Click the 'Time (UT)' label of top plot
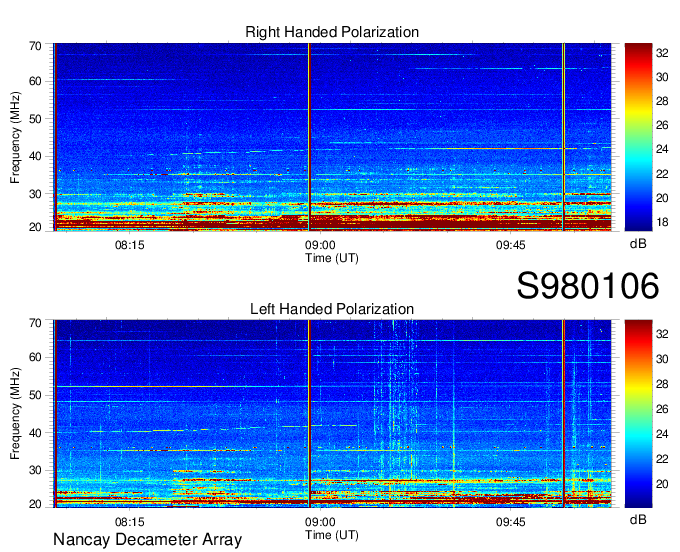The width and height of the screenshot is (680, 552). (x=332, y=258)
